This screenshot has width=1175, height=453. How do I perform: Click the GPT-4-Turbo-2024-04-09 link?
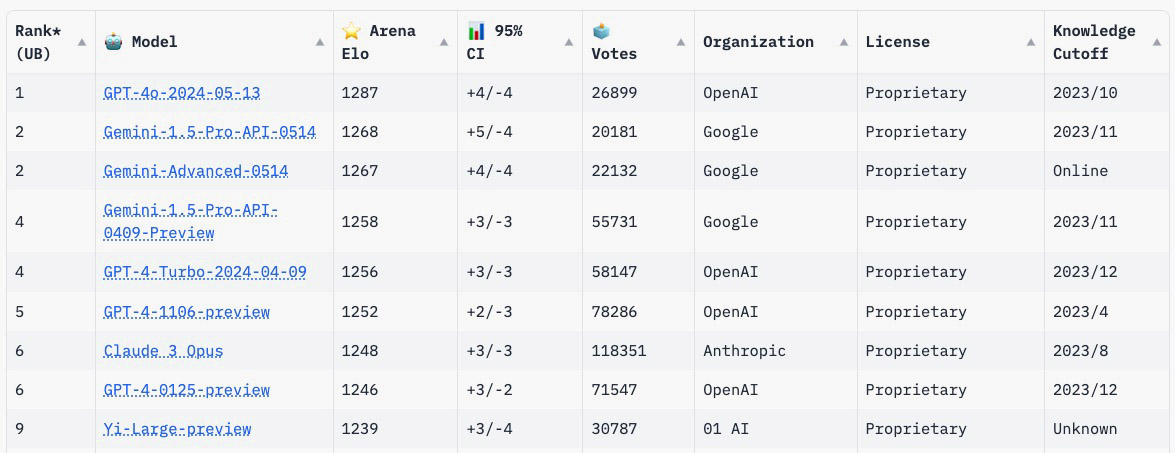point(204,272)
